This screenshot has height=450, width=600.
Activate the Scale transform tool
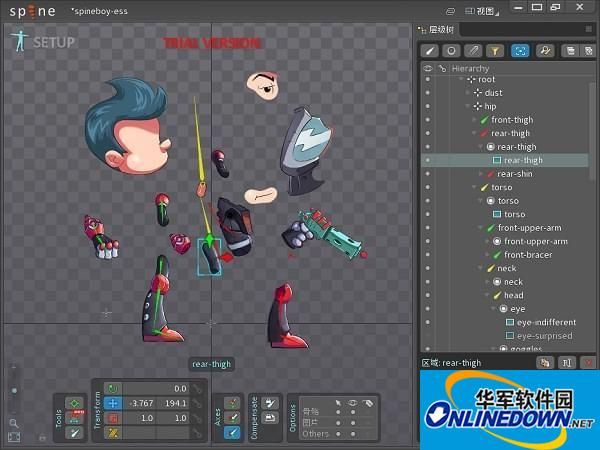tap(113, 418)
